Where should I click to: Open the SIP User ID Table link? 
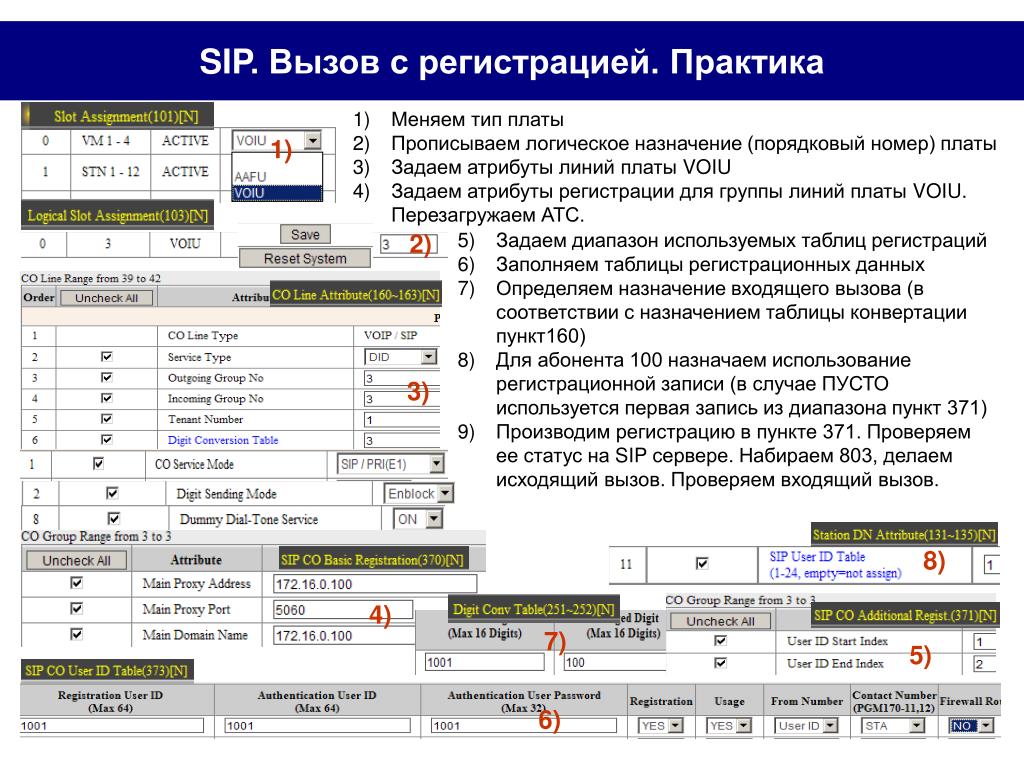coord(835,565)
